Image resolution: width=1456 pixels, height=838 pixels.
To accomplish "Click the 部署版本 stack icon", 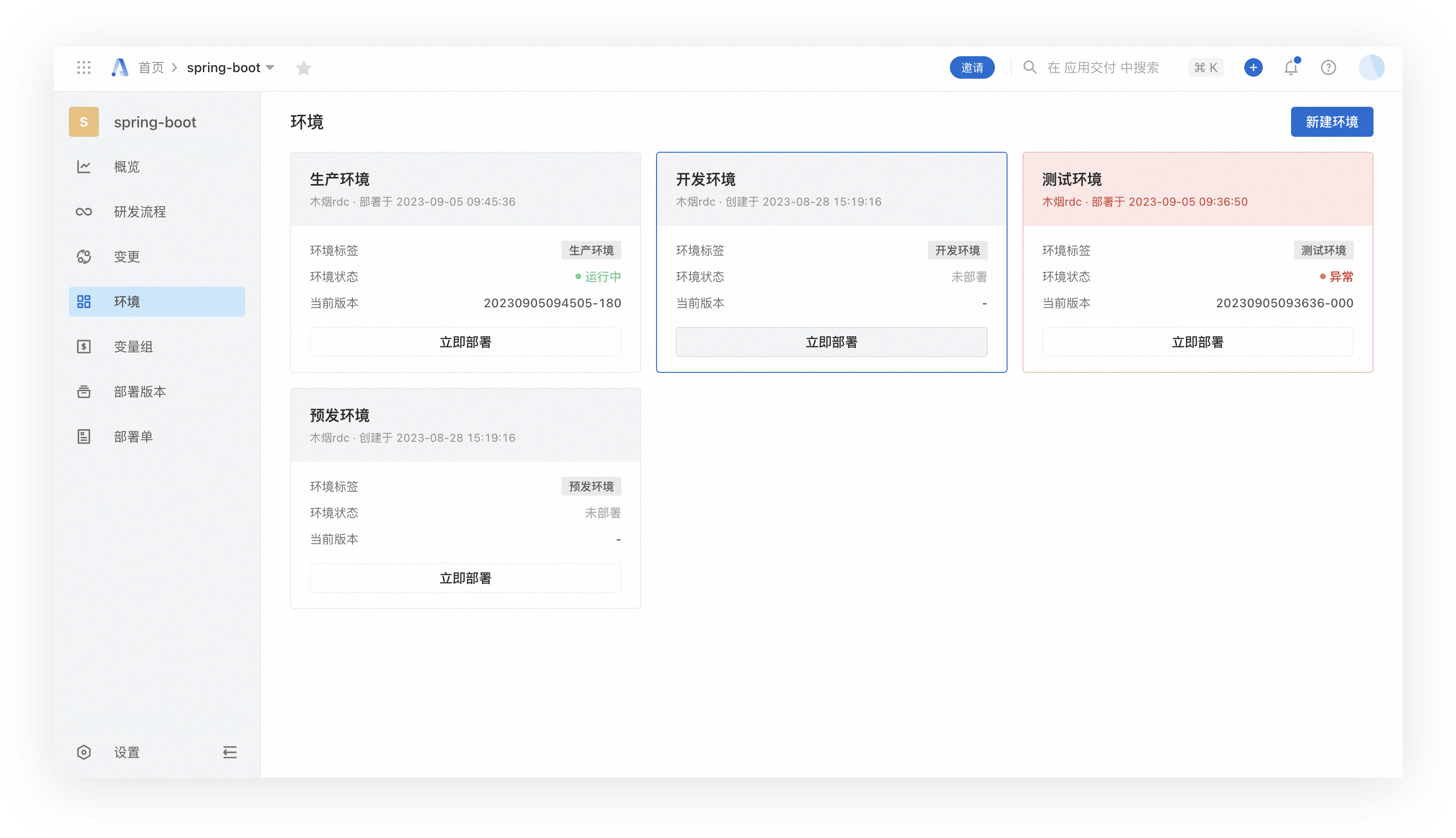I will (x=83, y=392).
